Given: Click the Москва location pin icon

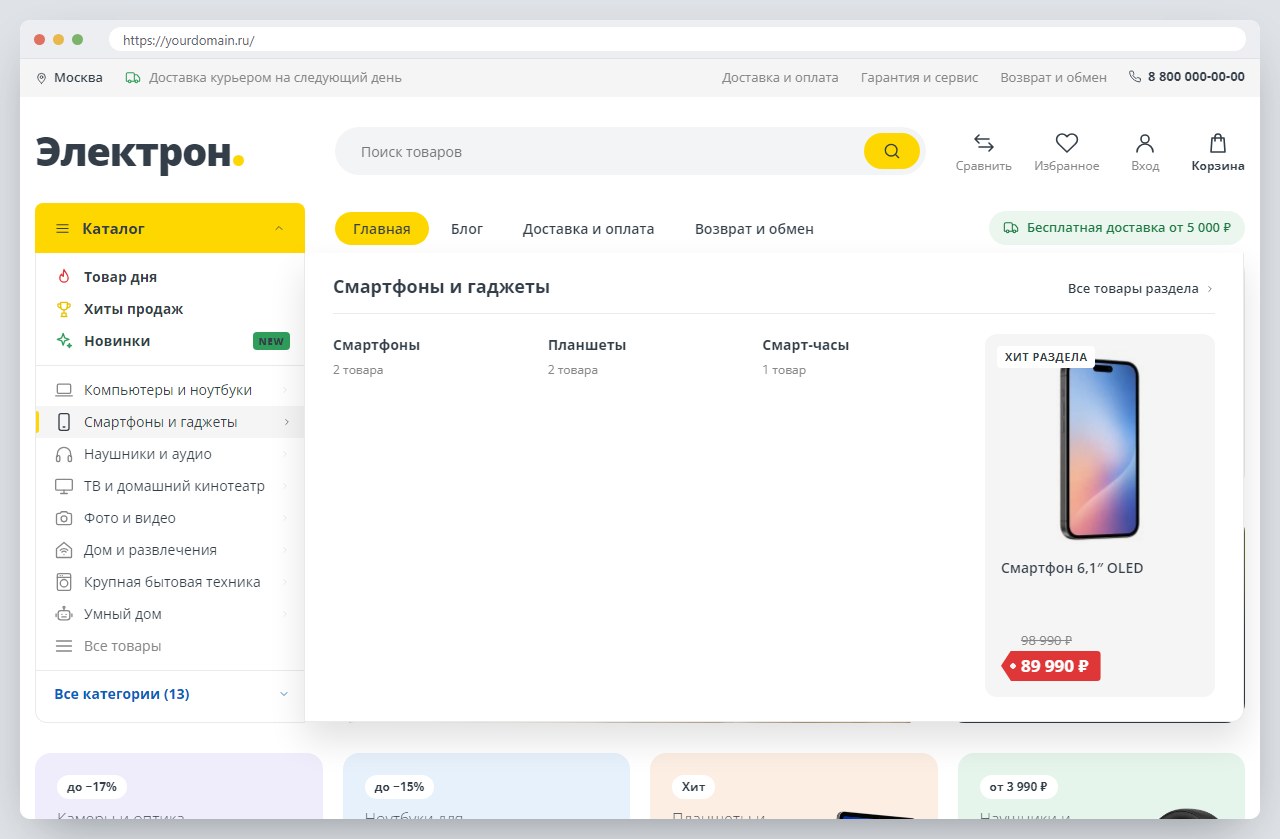Looking at the screenshot, I should [42, 78].
